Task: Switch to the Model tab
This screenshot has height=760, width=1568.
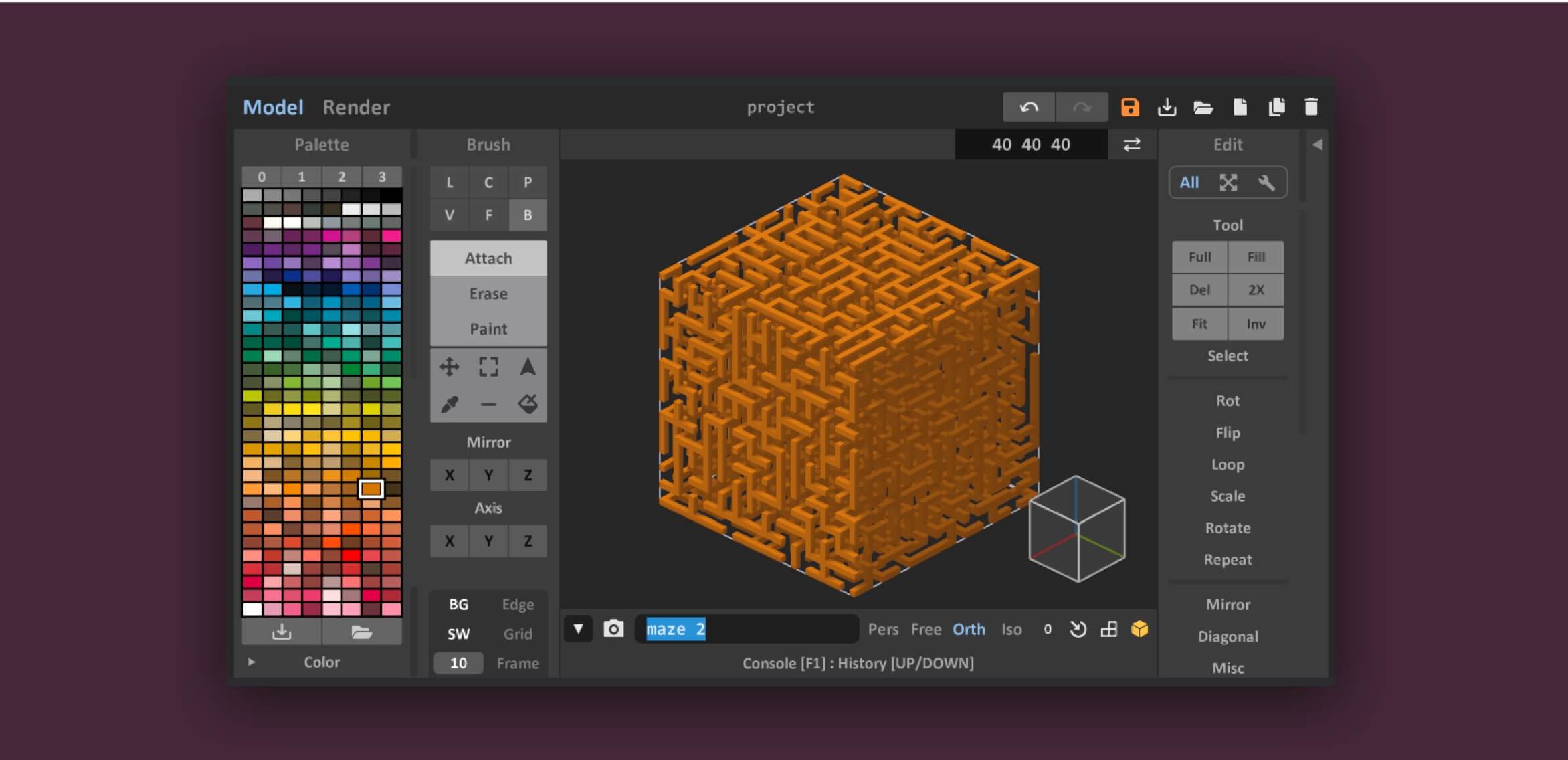Action: pyautogui.click(x=273, y=107)
